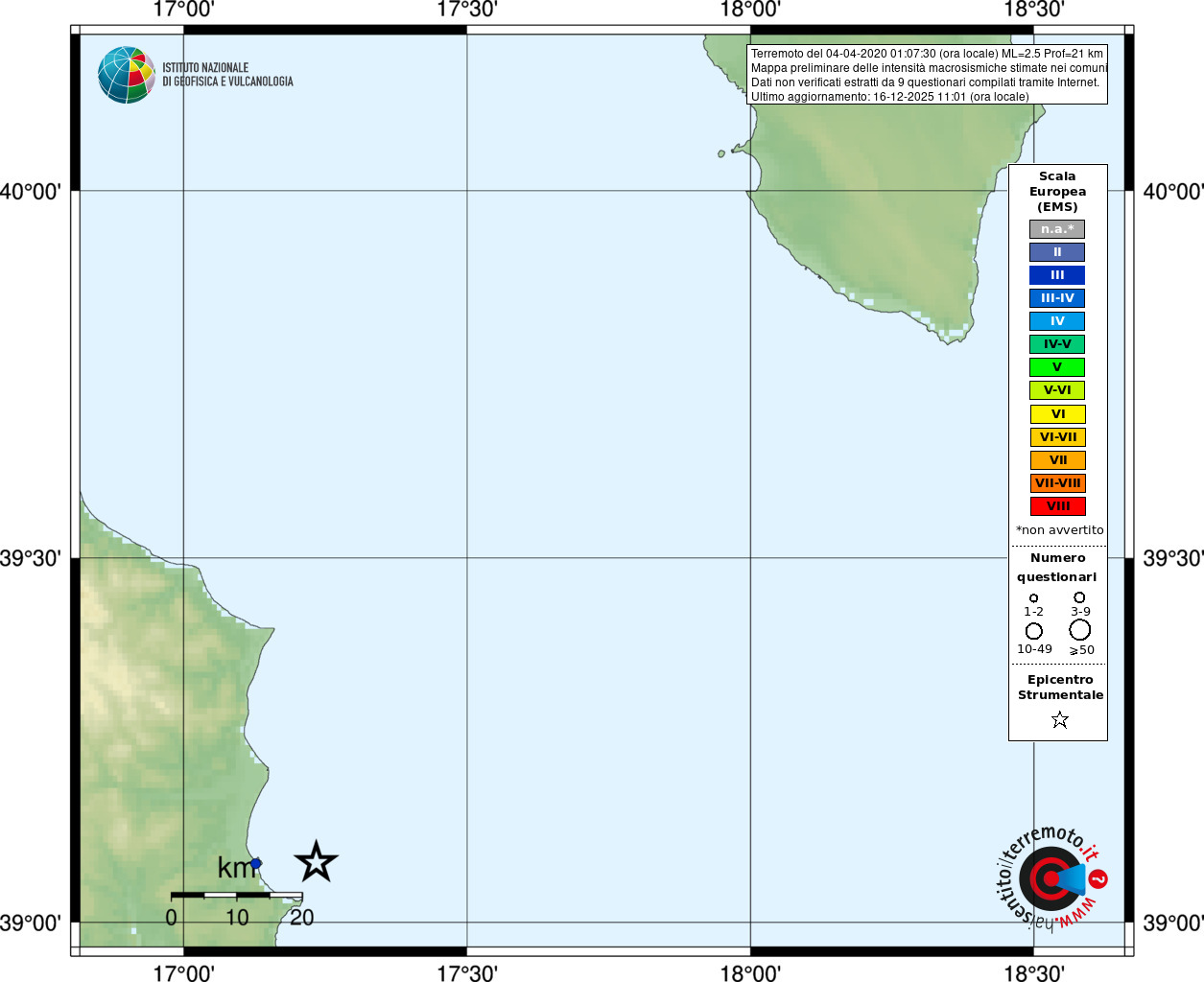The height and width of the screenshot is (982, 1204).
Task: Click the 10-49 questionnaires circle symbol
Action: point(1033,631)
